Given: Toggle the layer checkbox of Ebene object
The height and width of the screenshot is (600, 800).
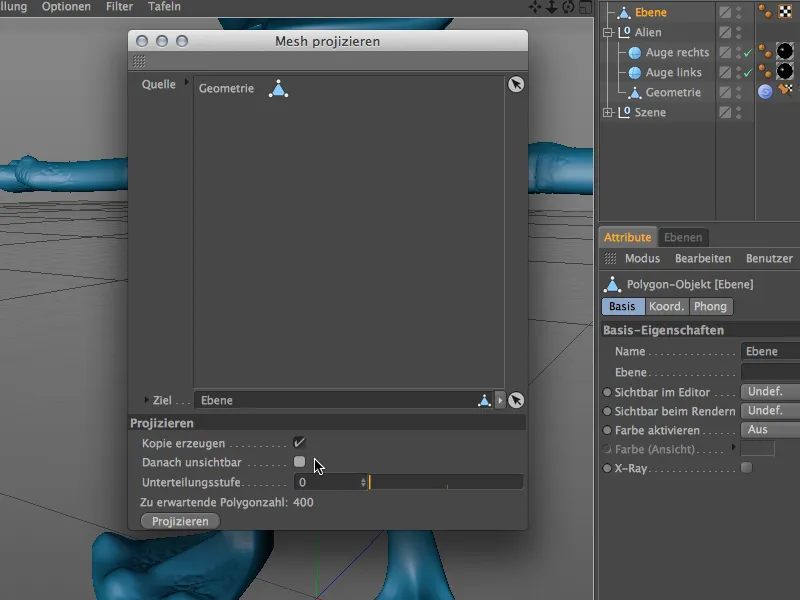Looking at the screenshot, I should coord(725,12).
